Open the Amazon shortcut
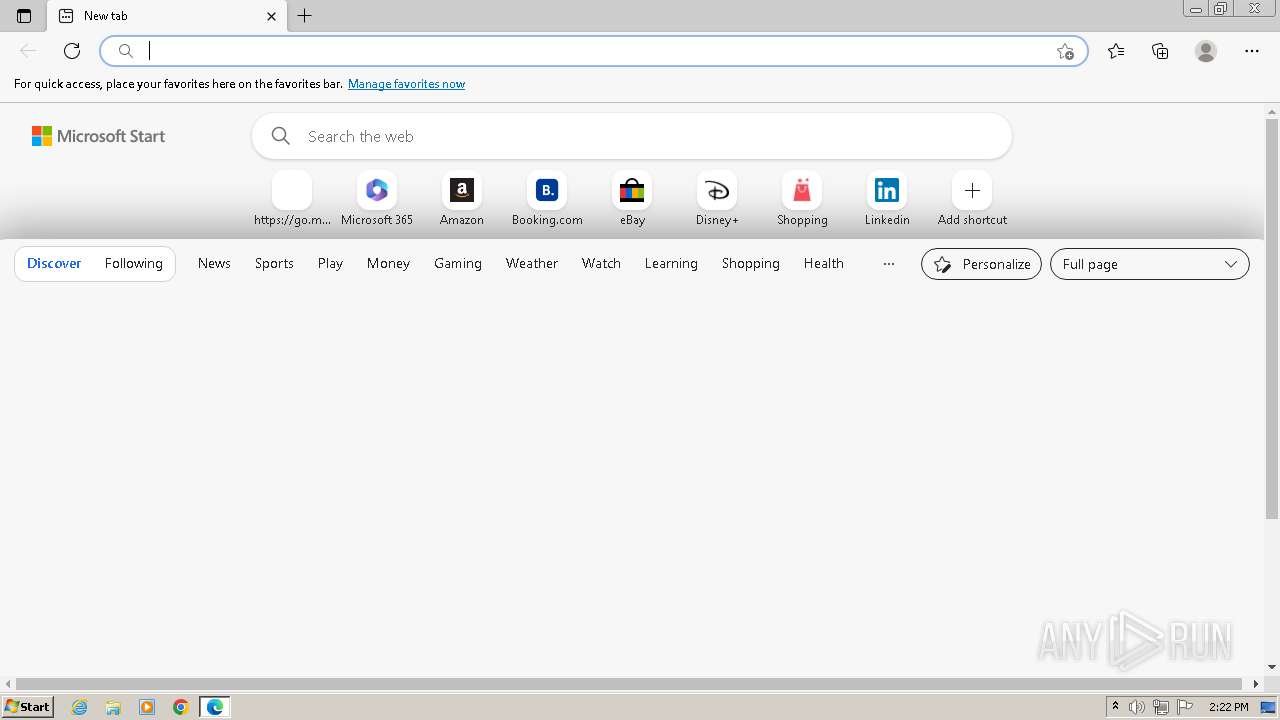Image resolution: width=1280 pixels, height=720 pixels. (x=462, y=199)
